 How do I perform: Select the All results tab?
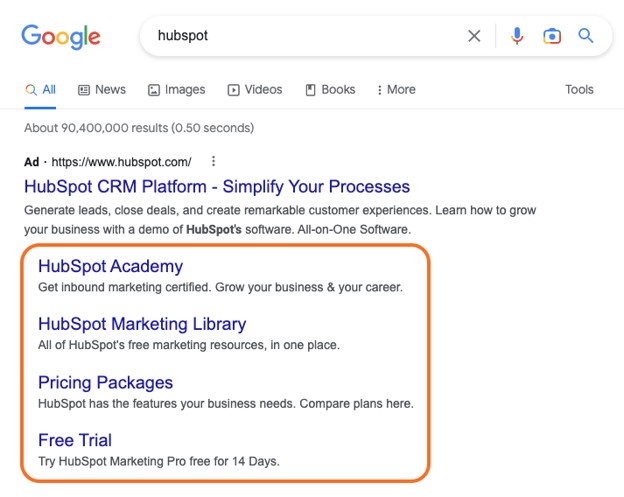[40, 90]
